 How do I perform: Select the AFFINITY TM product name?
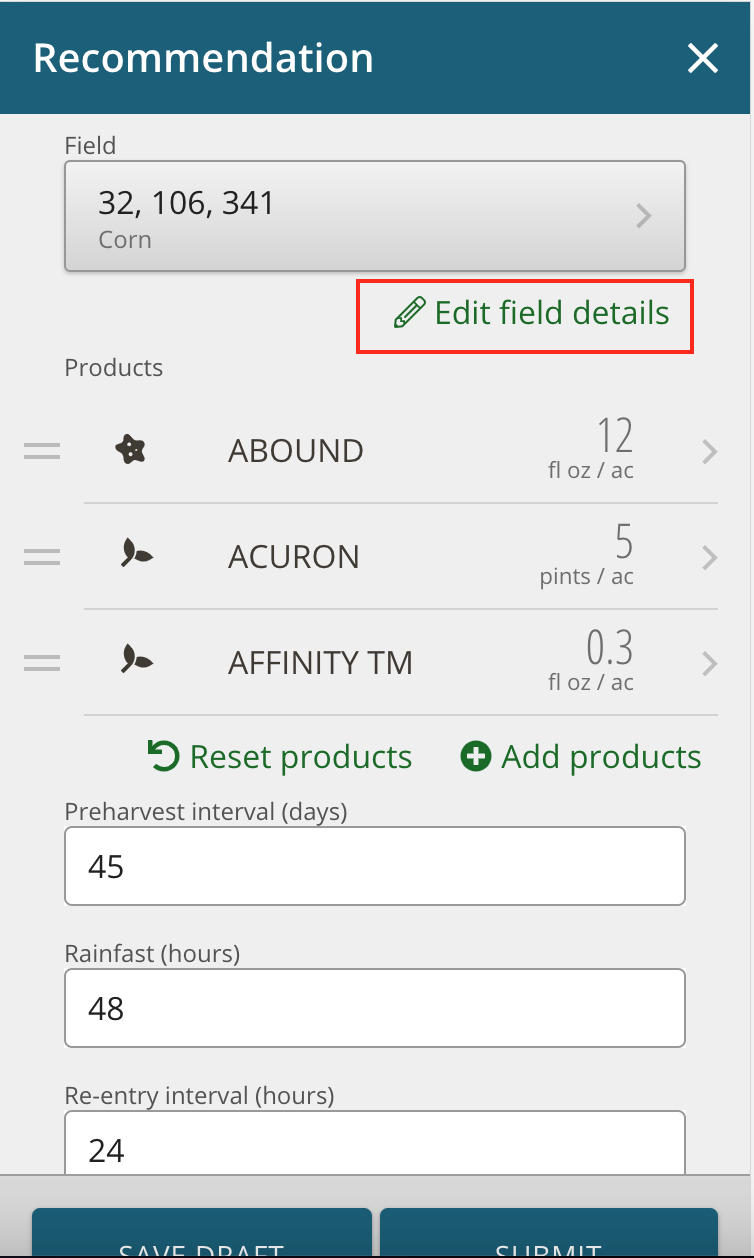coord(320,663)
